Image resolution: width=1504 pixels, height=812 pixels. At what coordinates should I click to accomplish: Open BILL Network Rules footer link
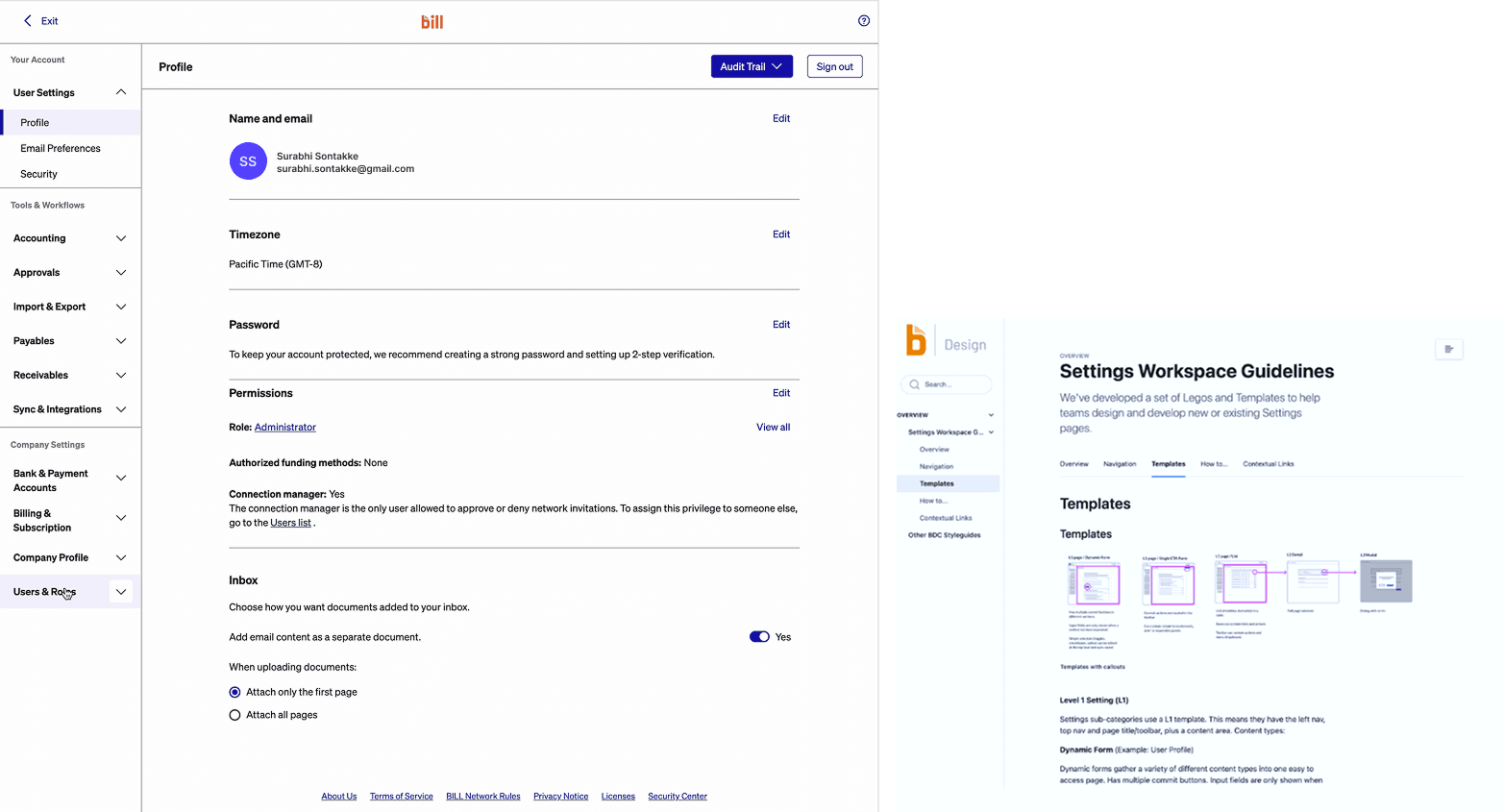[x=483, y=797]
